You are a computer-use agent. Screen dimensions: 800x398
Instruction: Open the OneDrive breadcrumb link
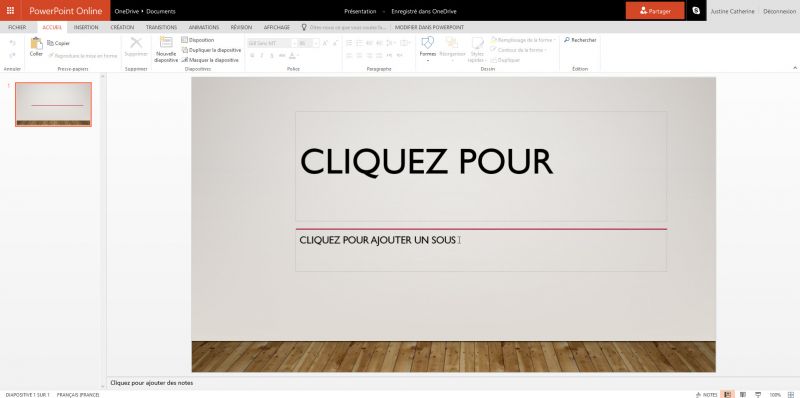[x=127, y=11]
